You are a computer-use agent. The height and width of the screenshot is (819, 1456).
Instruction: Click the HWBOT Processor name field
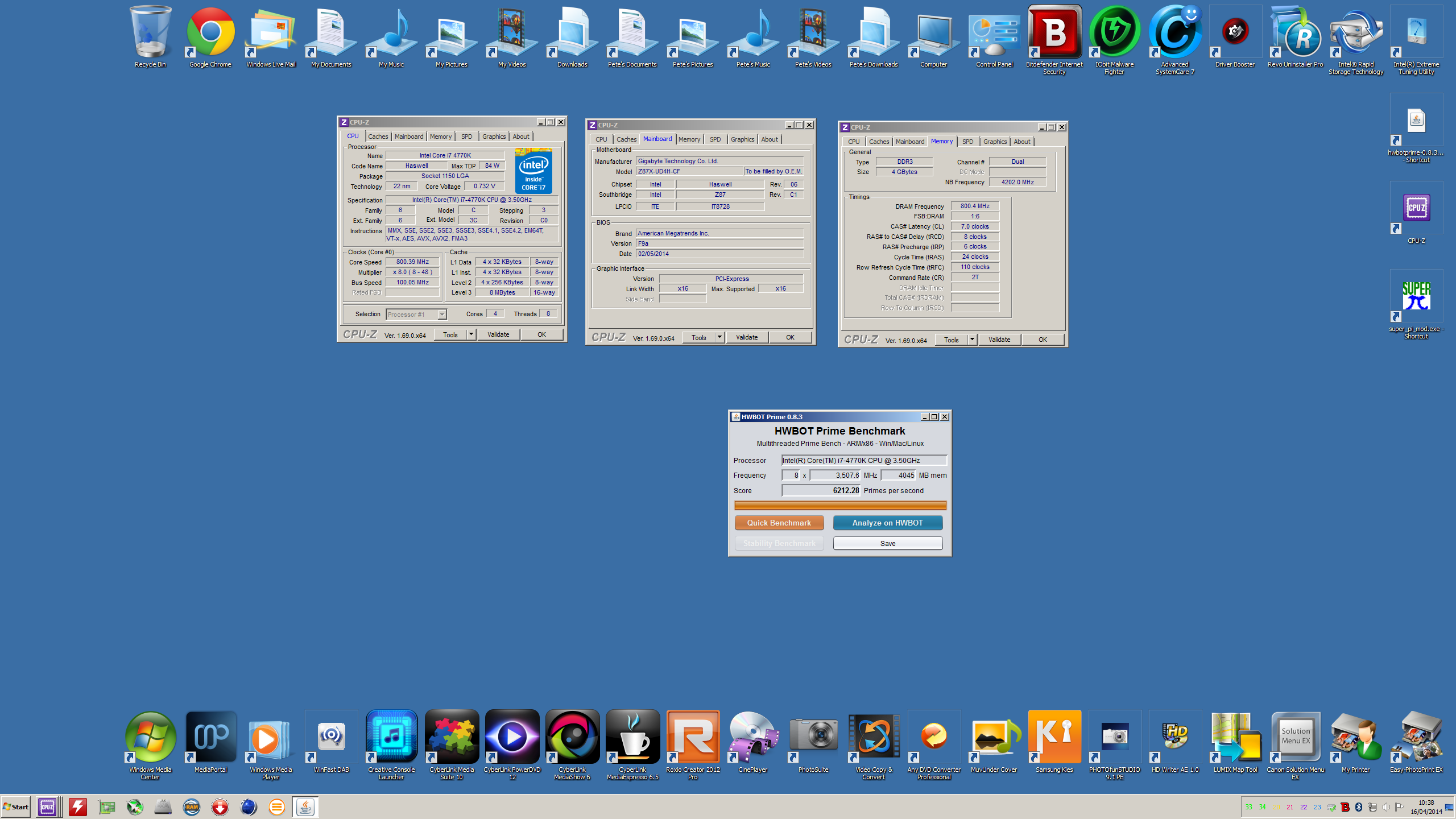pyautogui.click(x=864, y=460)
